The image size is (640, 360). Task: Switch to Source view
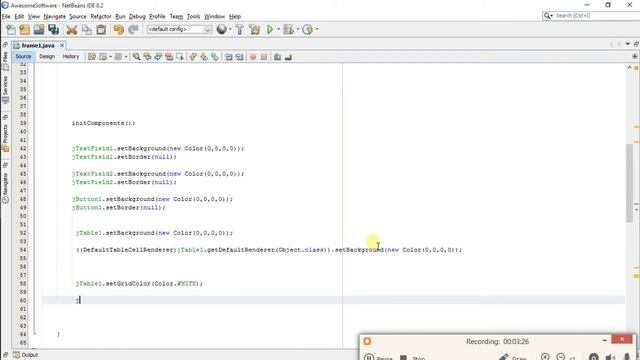(x=23, y=57)
